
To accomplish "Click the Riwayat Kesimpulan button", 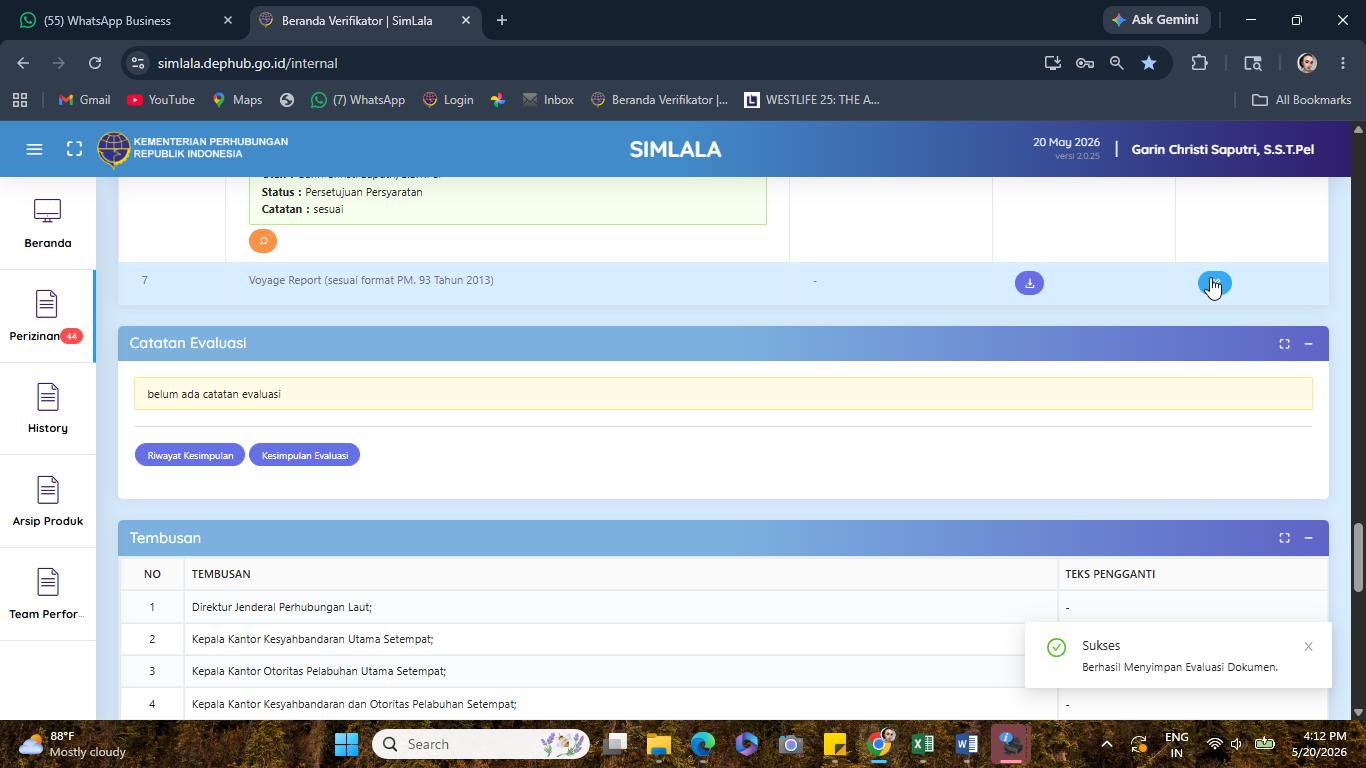I will coord(190,455).
